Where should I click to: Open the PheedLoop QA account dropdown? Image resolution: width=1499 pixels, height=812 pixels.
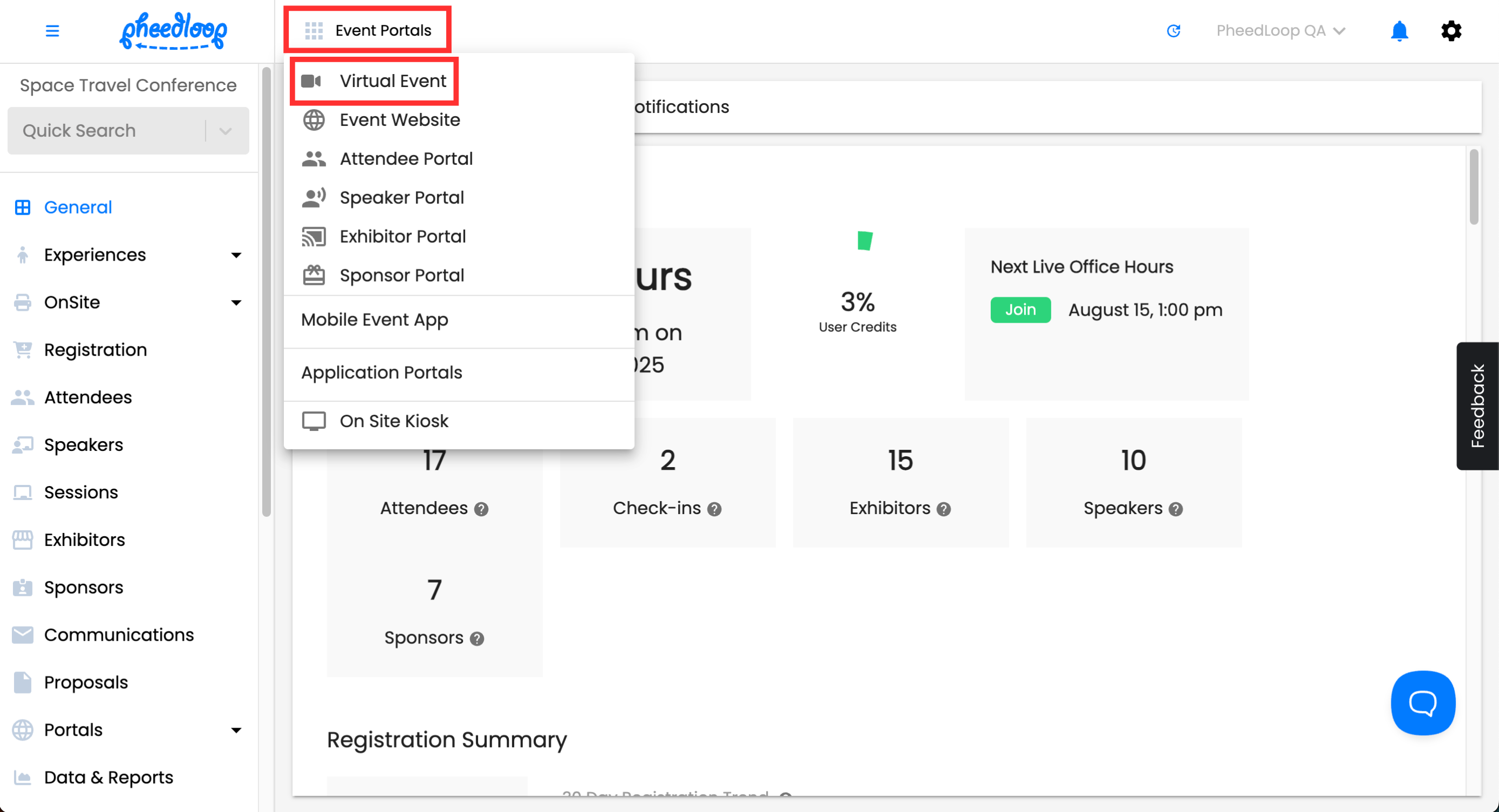[1281, 30]
